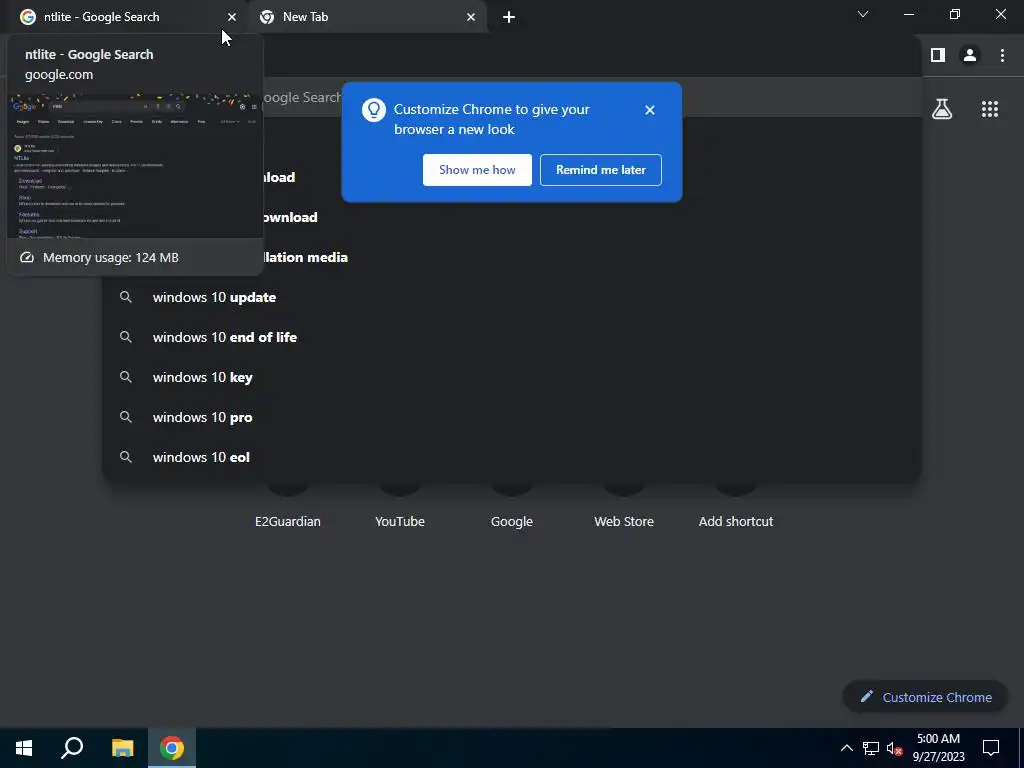Open File Explorer from the taskbar
Image resolution: width=1024 pixels, height=768 pixels.
point(122,748)
